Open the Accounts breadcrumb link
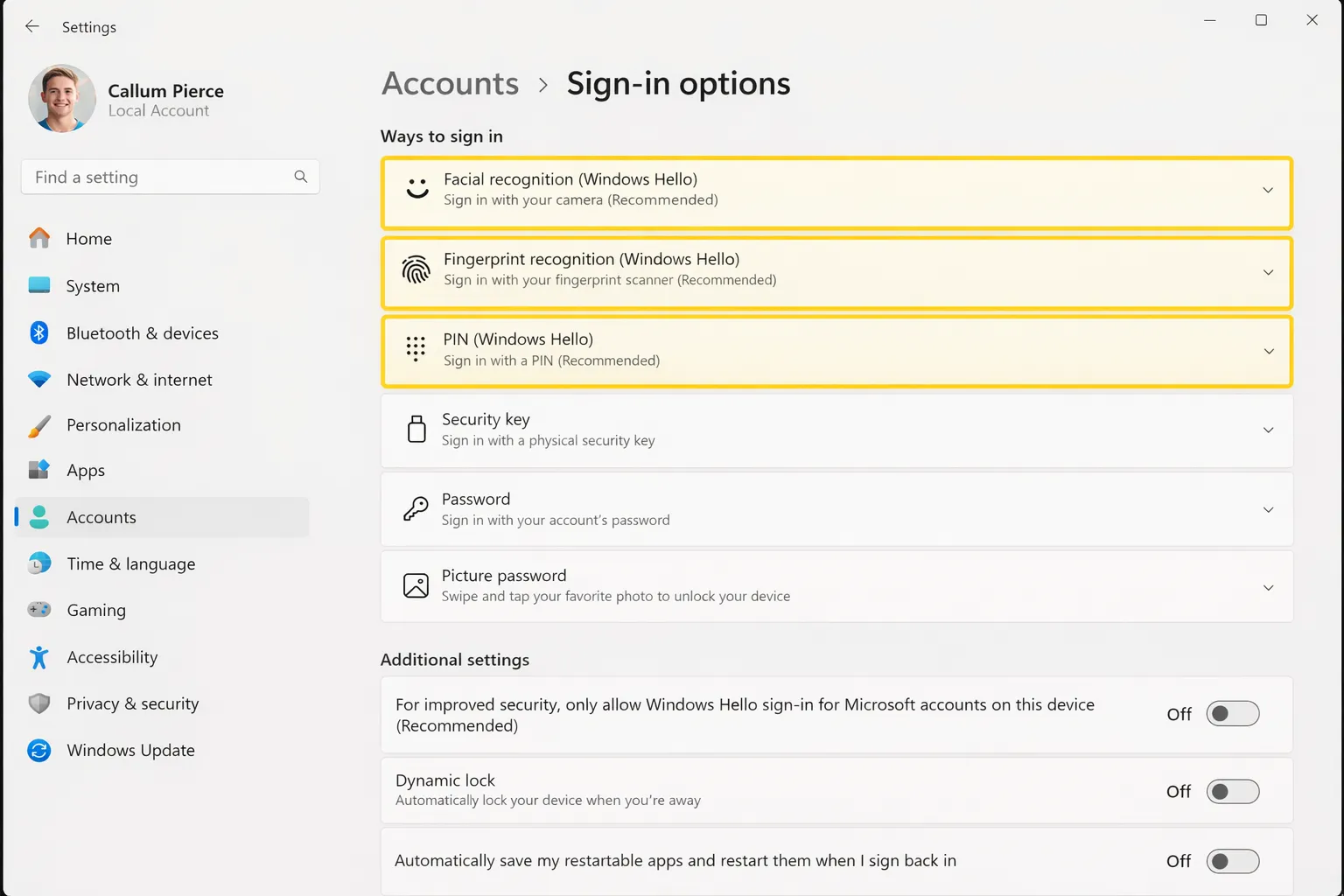The height and width of the screenshot is (896, 1344). coord(450,83)
